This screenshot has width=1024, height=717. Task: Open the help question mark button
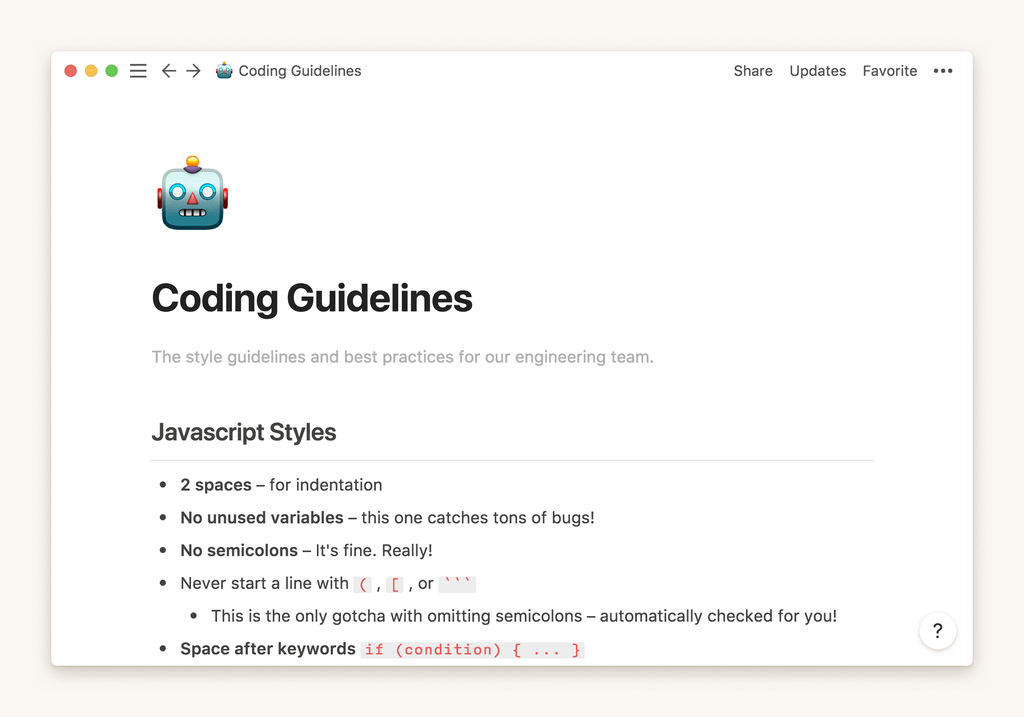(938, 631)
